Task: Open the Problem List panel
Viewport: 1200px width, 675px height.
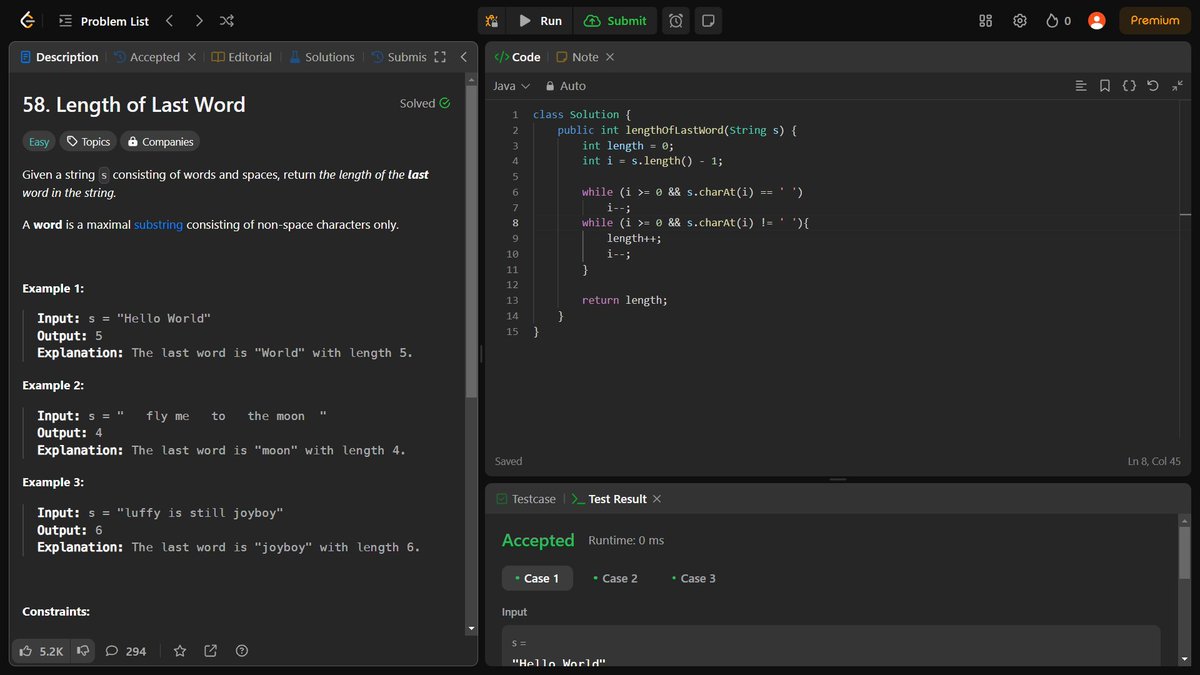Action: point(103,20)
